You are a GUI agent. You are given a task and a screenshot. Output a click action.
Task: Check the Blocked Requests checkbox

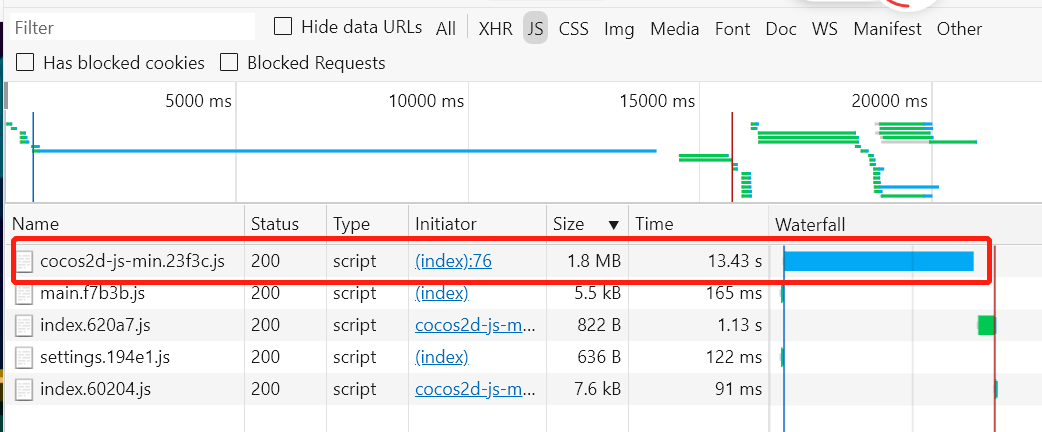(x=229, y=63)
